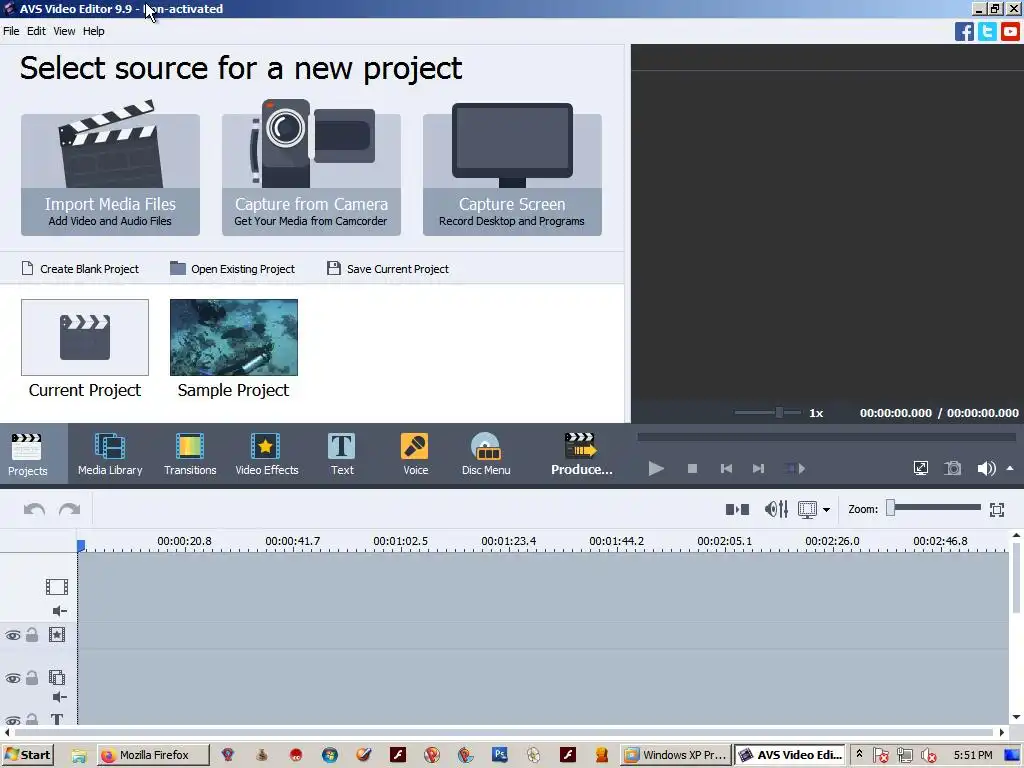The height and width of the screenshot is (768, 1024).
Task: Open the Help menu
Action: click(x=93, y=31)
